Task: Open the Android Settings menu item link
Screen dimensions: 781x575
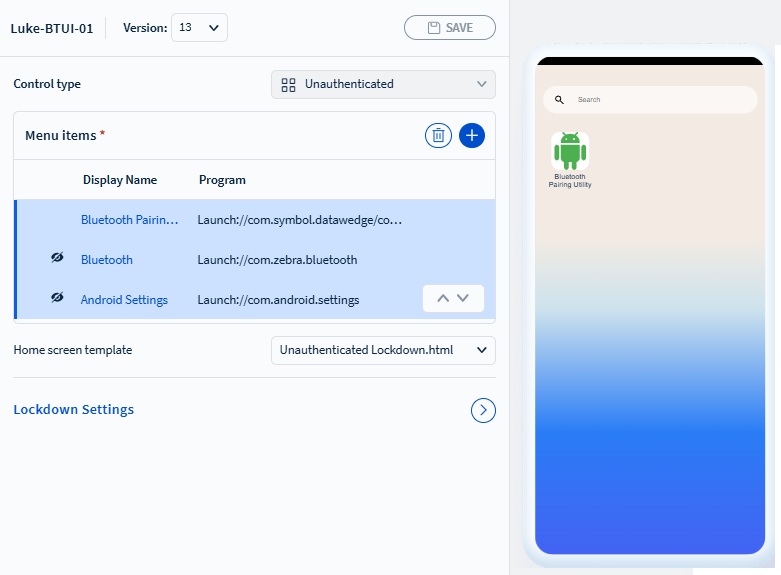Action: pos(124,299)
